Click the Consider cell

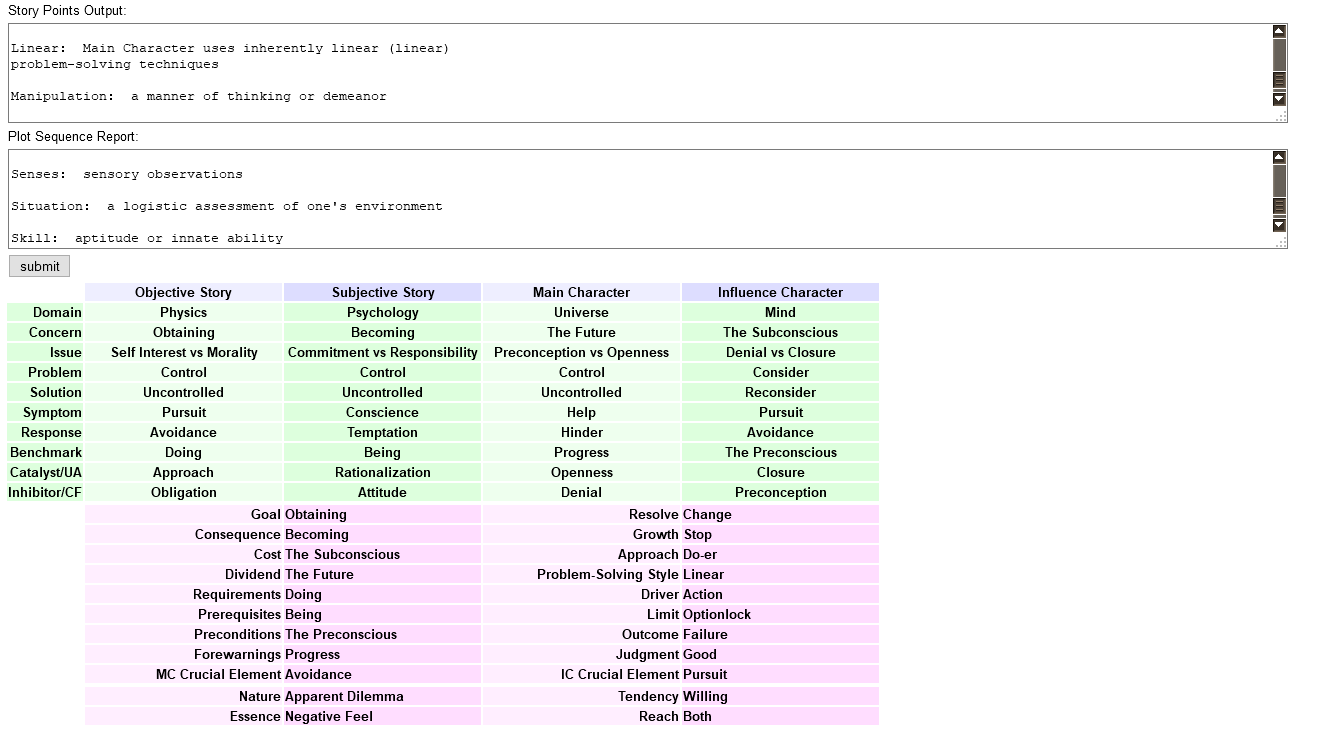(x=780, y=372)
